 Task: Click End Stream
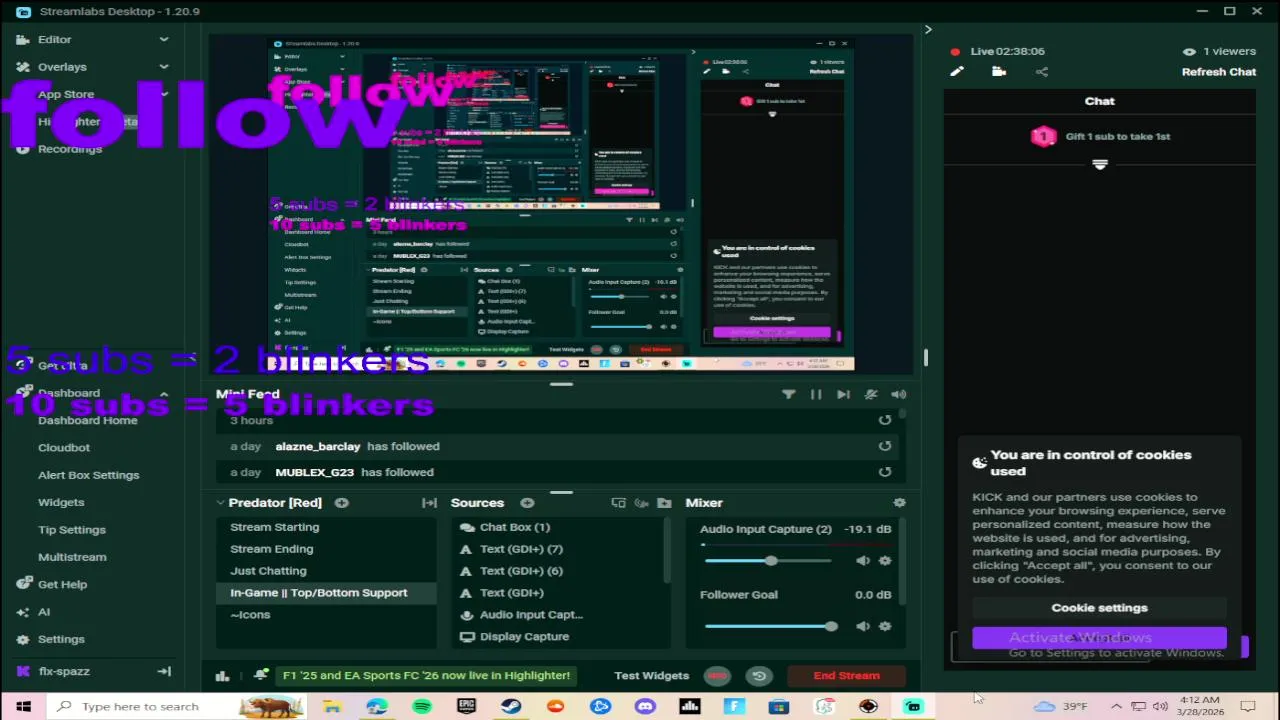[x=846, y=676]
